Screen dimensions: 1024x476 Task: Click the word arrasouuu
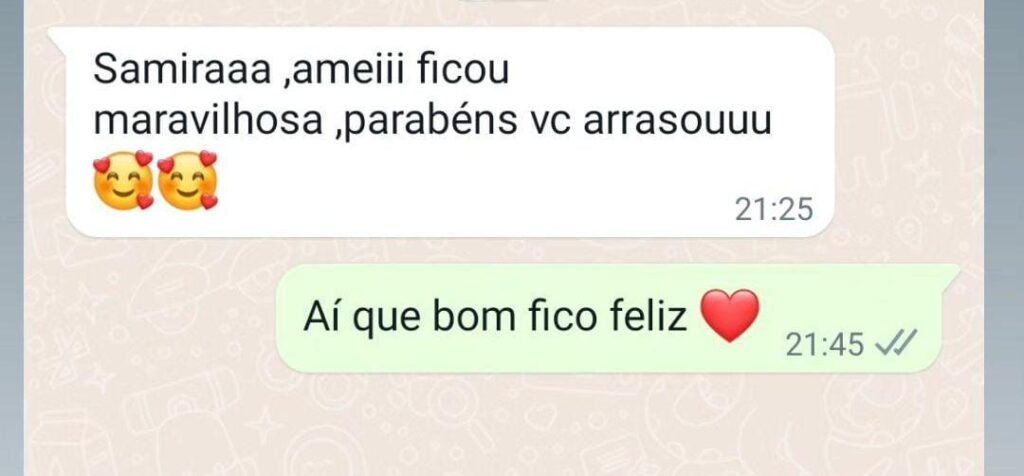[677, 124]
